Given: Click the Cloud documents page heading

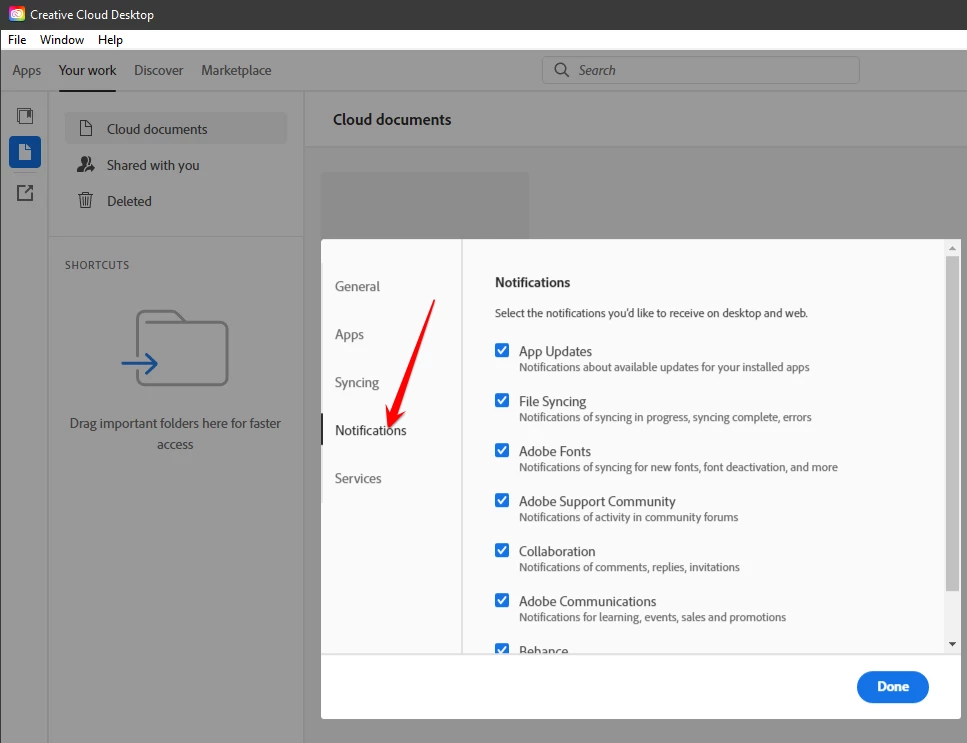Looking at the screenshot, I should click(392, 119).
